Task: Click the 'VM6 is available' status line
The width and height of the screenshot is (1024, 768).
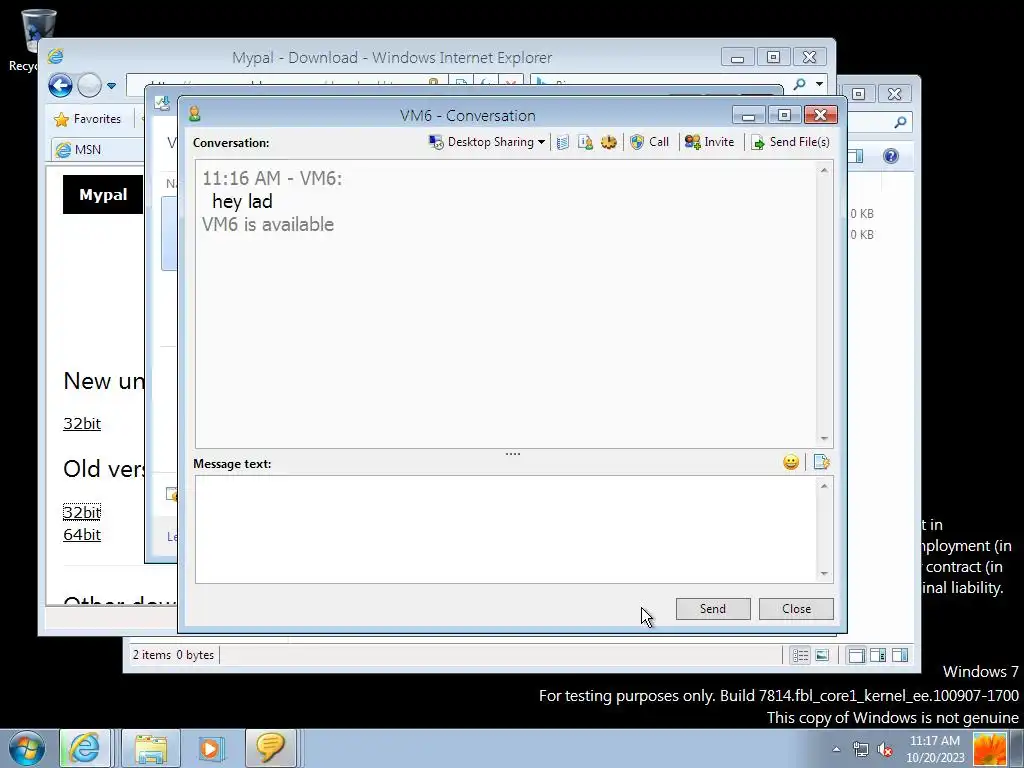Action: (268, 225)
